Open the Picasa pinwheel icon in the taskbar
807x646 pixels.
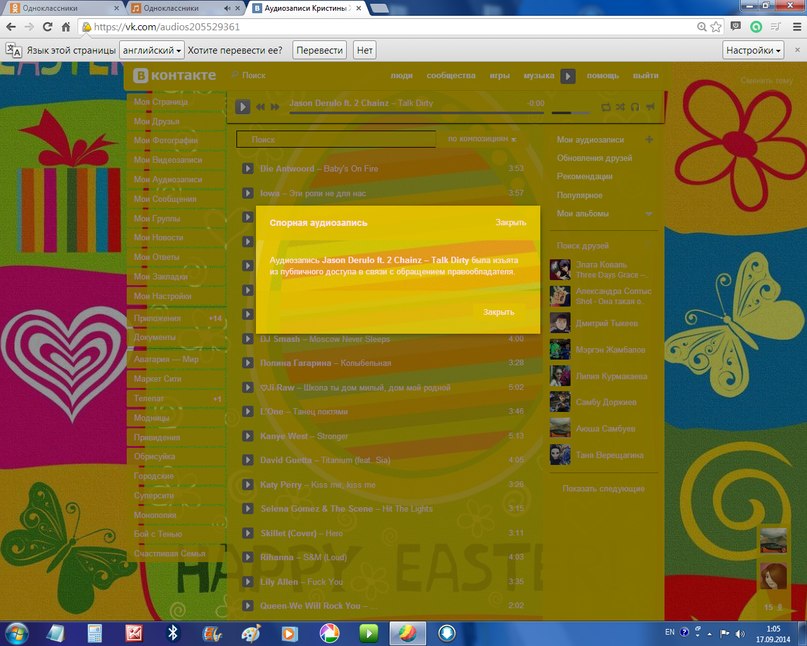(x=329, y=633)
